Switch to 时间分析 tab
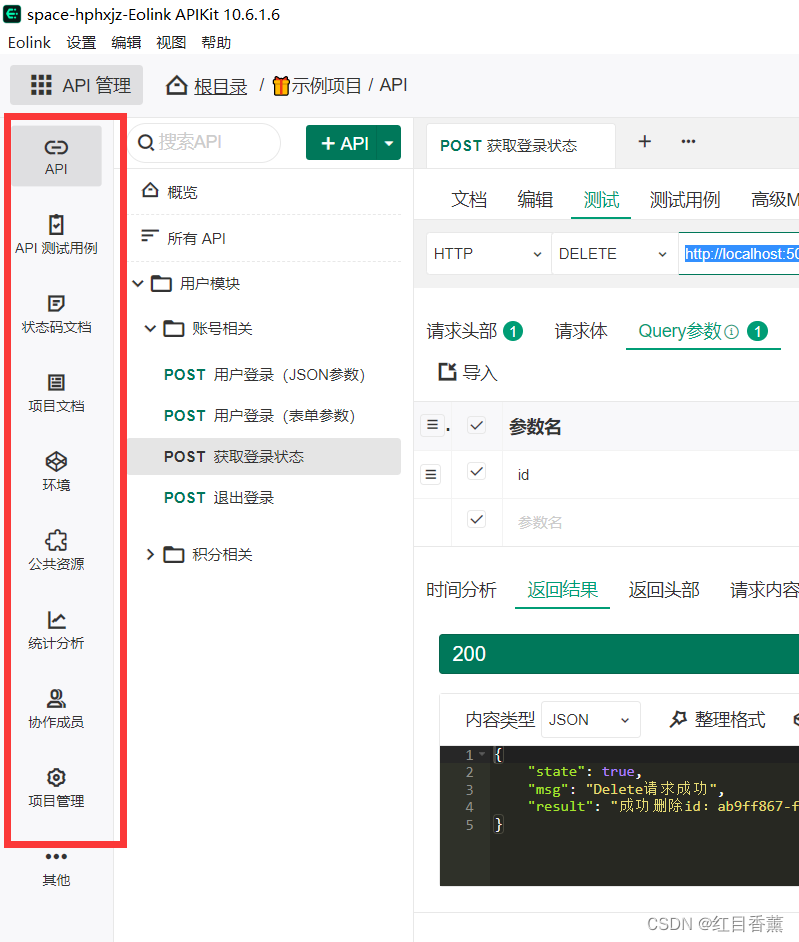The image size is (799, 942). pyautogui.click(x=461, y=590)
